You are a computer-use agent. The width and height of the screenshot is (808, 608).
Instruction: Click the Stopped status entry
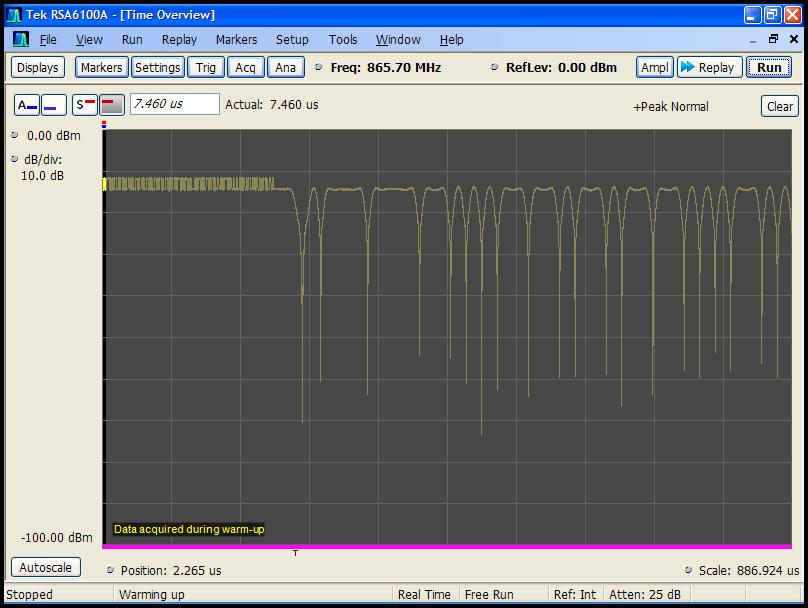pos(29,595)
